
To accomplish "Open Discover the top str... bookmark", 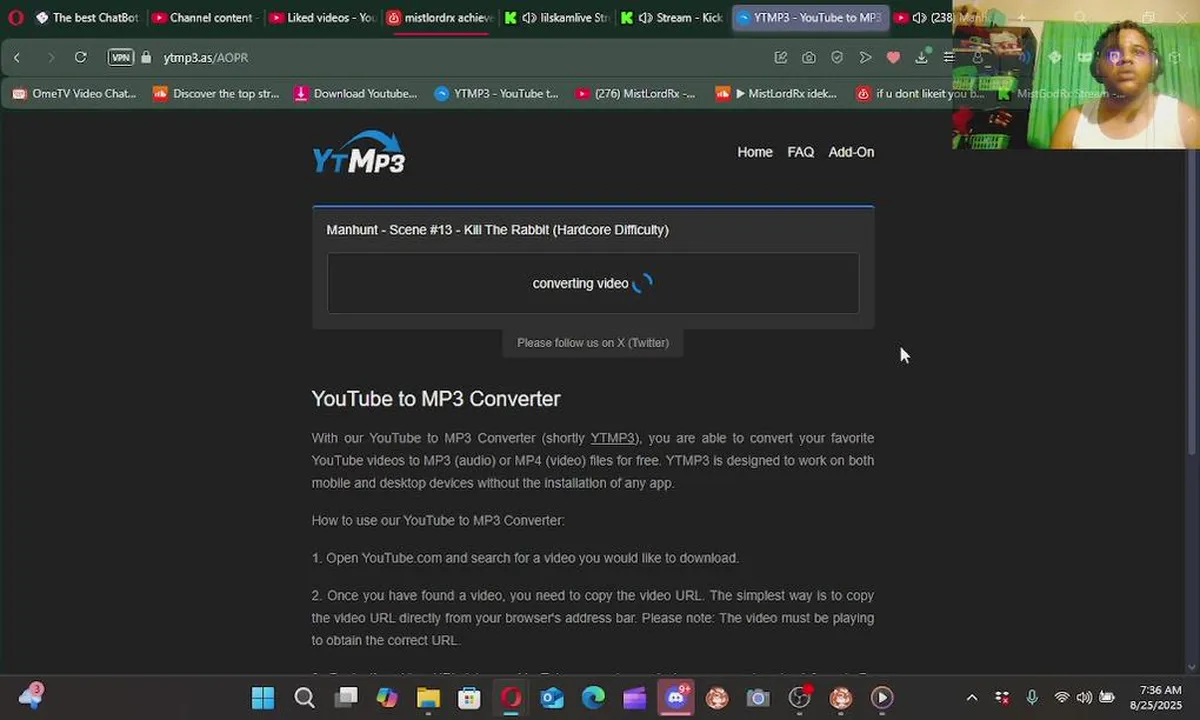I will pos(216,94).
